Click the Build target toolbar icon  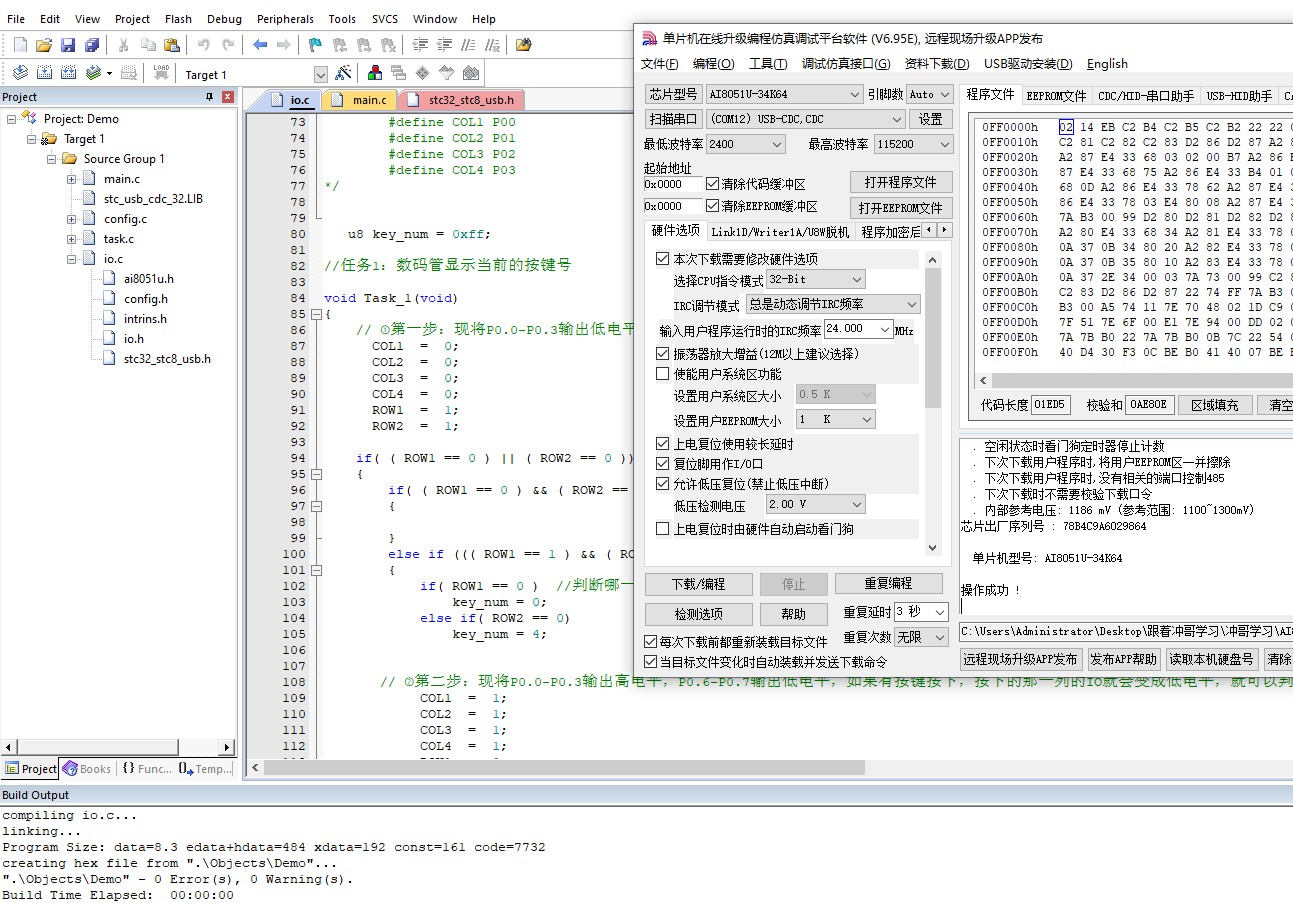44,73
